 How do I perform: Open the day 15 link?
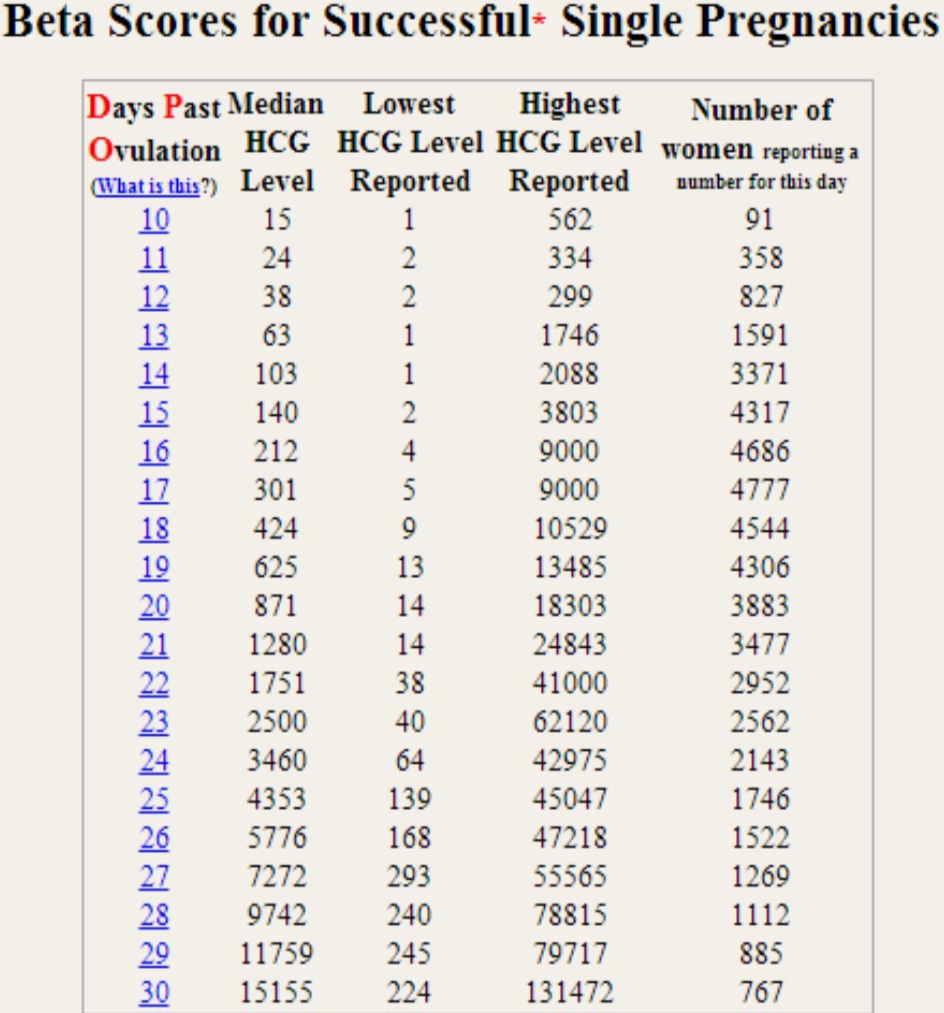click(154, 413)
